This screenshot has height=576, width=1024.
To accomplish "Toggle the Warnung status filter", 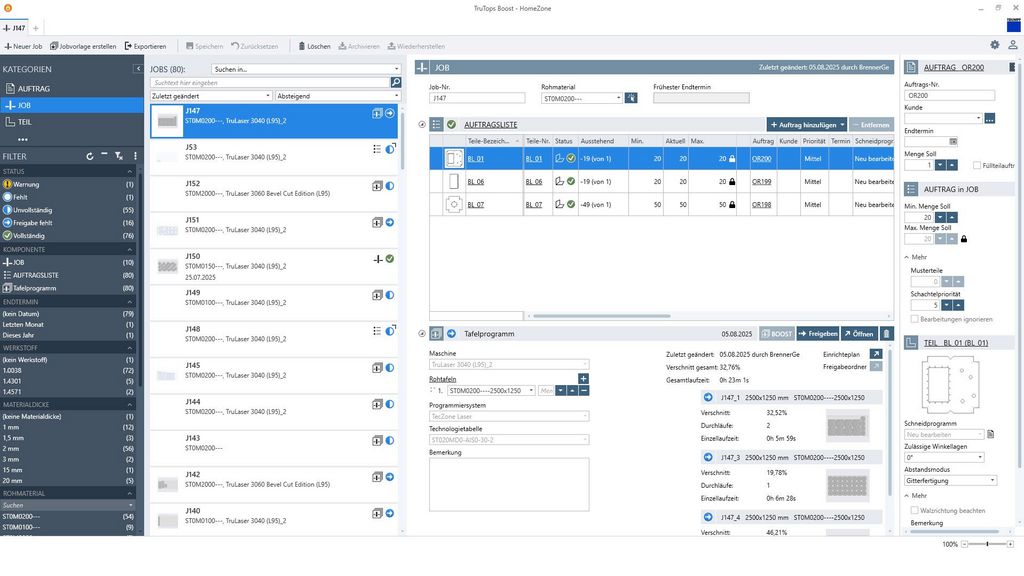I will point(27,185).
